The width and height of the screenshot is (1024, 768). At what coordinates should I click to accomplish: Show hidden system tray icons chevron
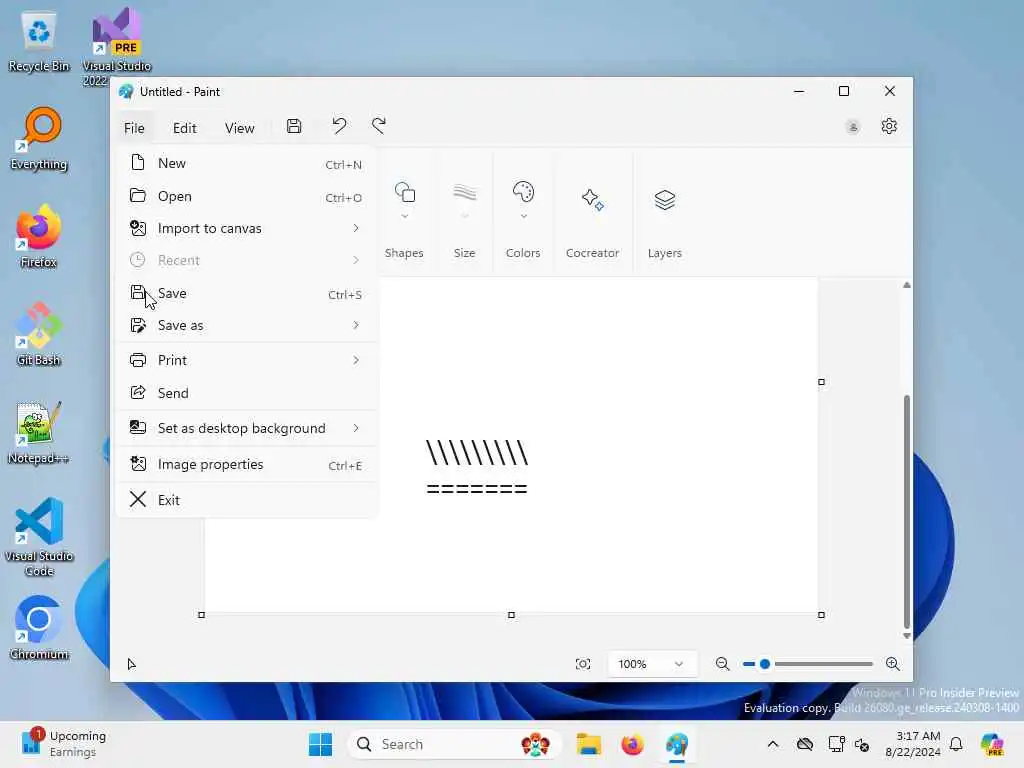[x=773, y=744]
